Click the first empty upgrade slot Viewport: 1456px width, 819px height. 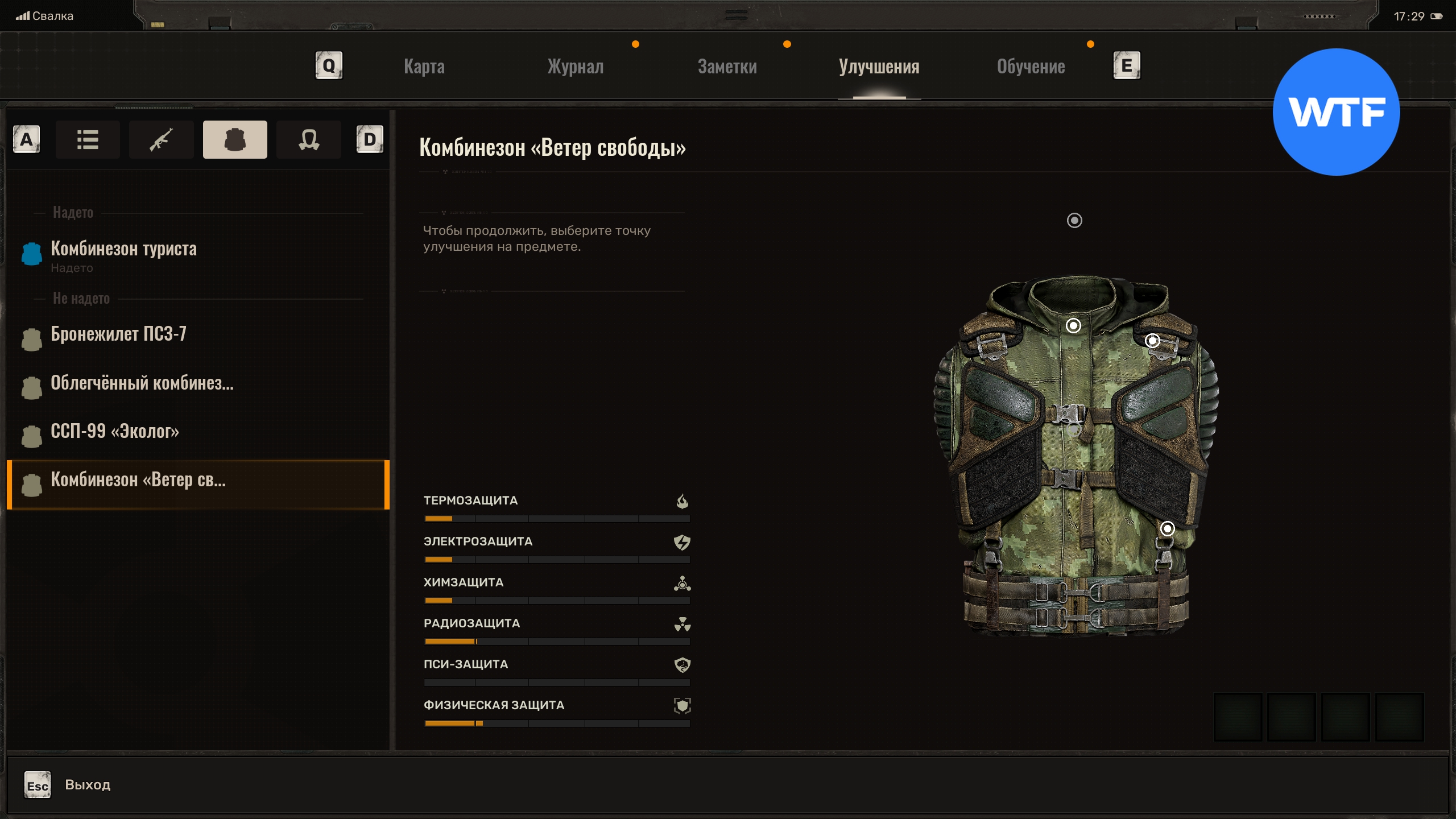pyautogui.click(x=1238, y=717)
